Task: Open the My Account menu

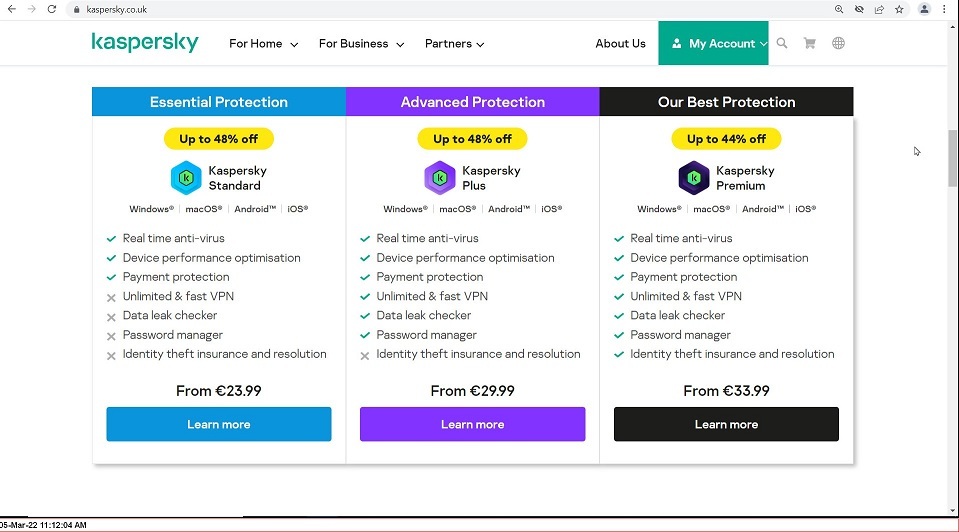Action: pos(713,43)
